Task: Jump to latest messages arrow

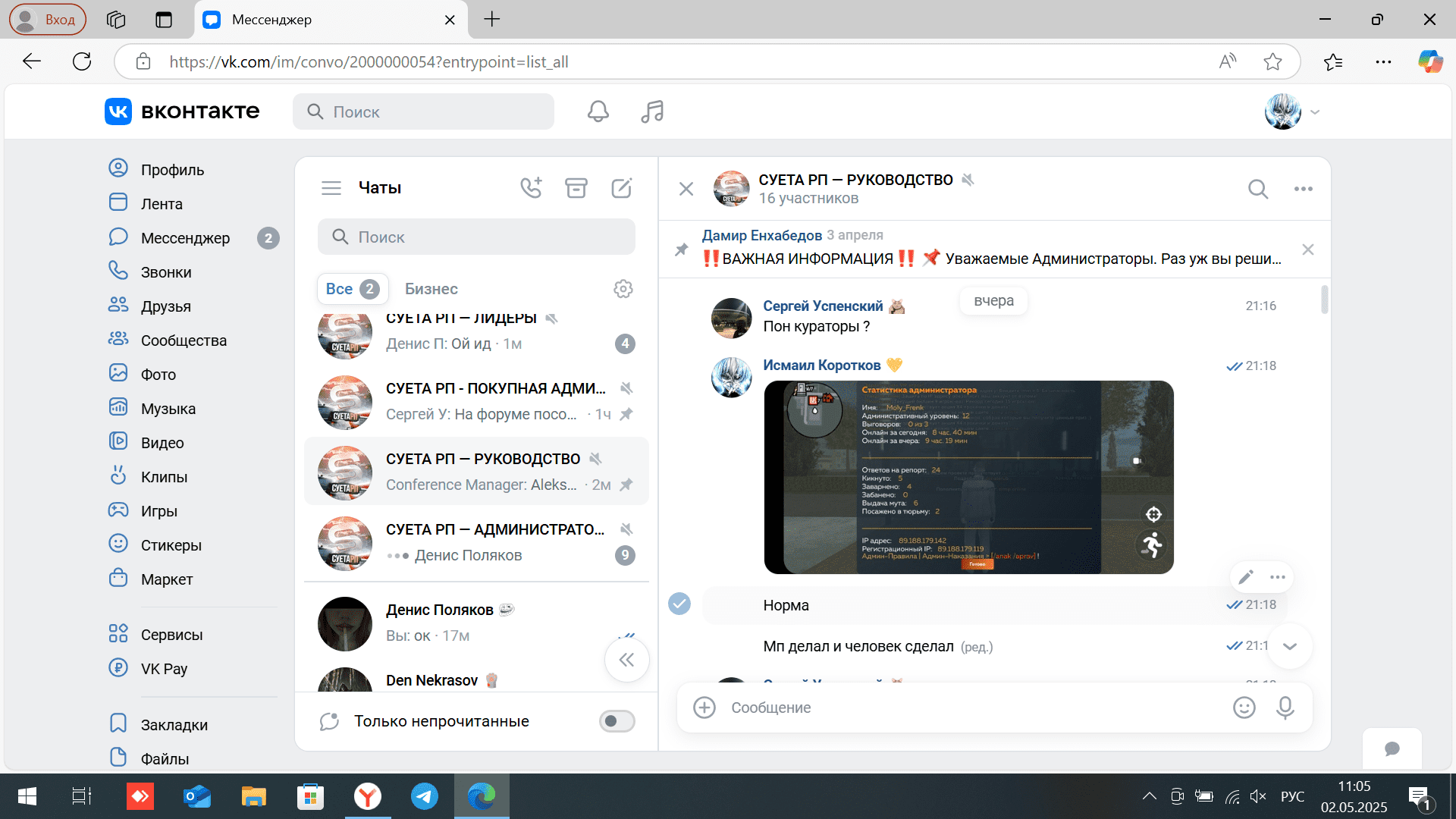Action: pos(1289,646)
